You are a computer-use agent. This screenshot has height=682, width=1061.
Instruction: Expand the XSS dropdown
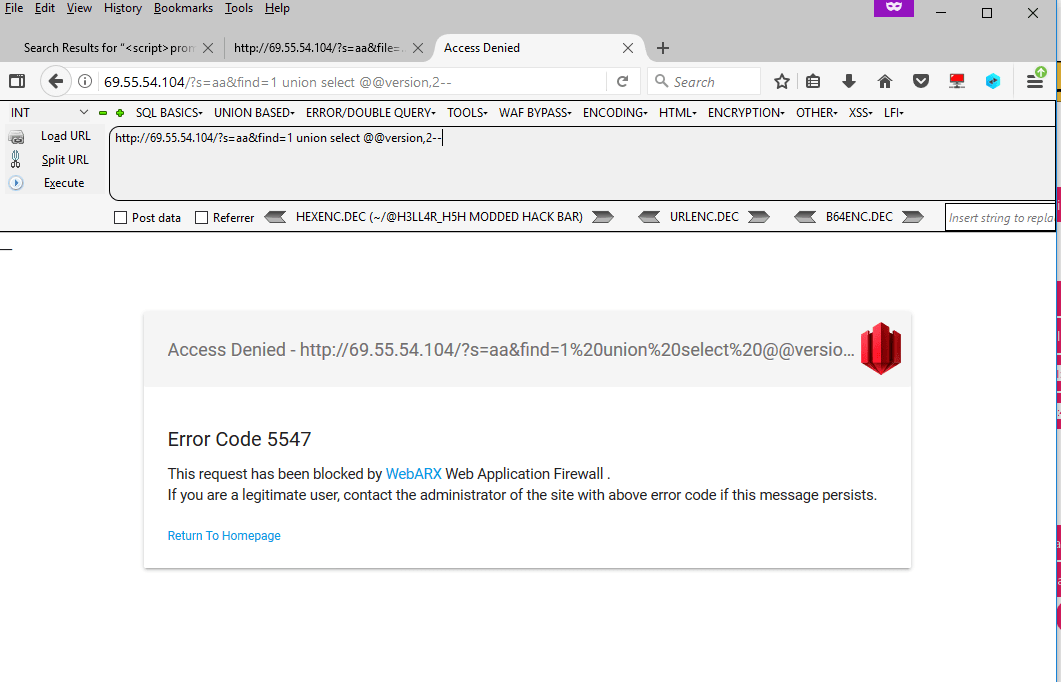coord(861,113)
